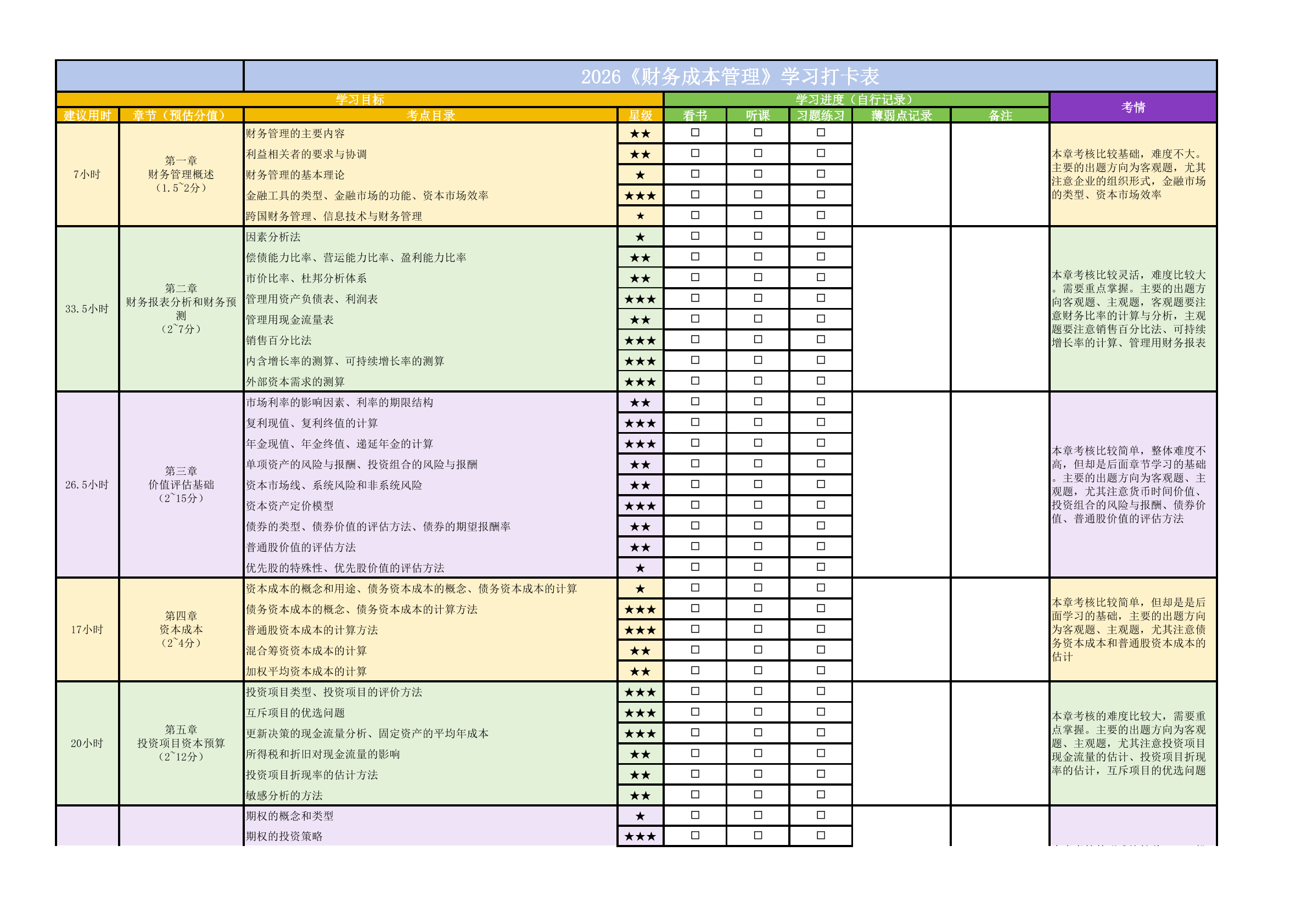Check 习题练习 box for 销售百分比法 row
This screenshot has width=1307, height=924.
point(820,340)
